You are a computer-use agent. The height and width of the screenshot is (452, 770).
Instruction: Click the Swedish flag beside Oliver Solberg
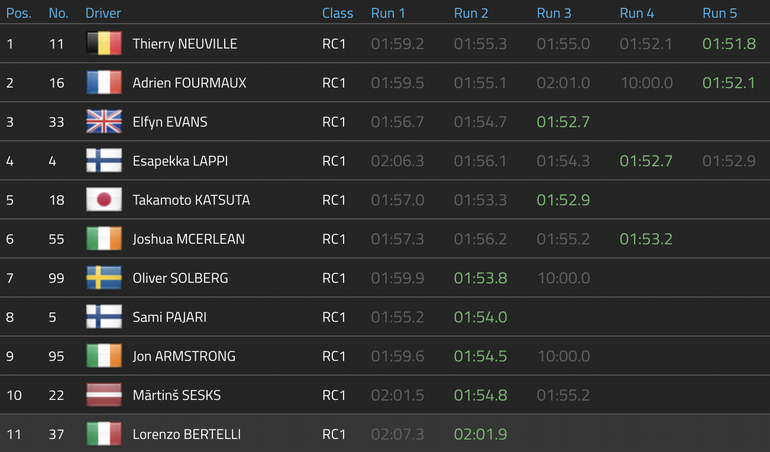104,278
